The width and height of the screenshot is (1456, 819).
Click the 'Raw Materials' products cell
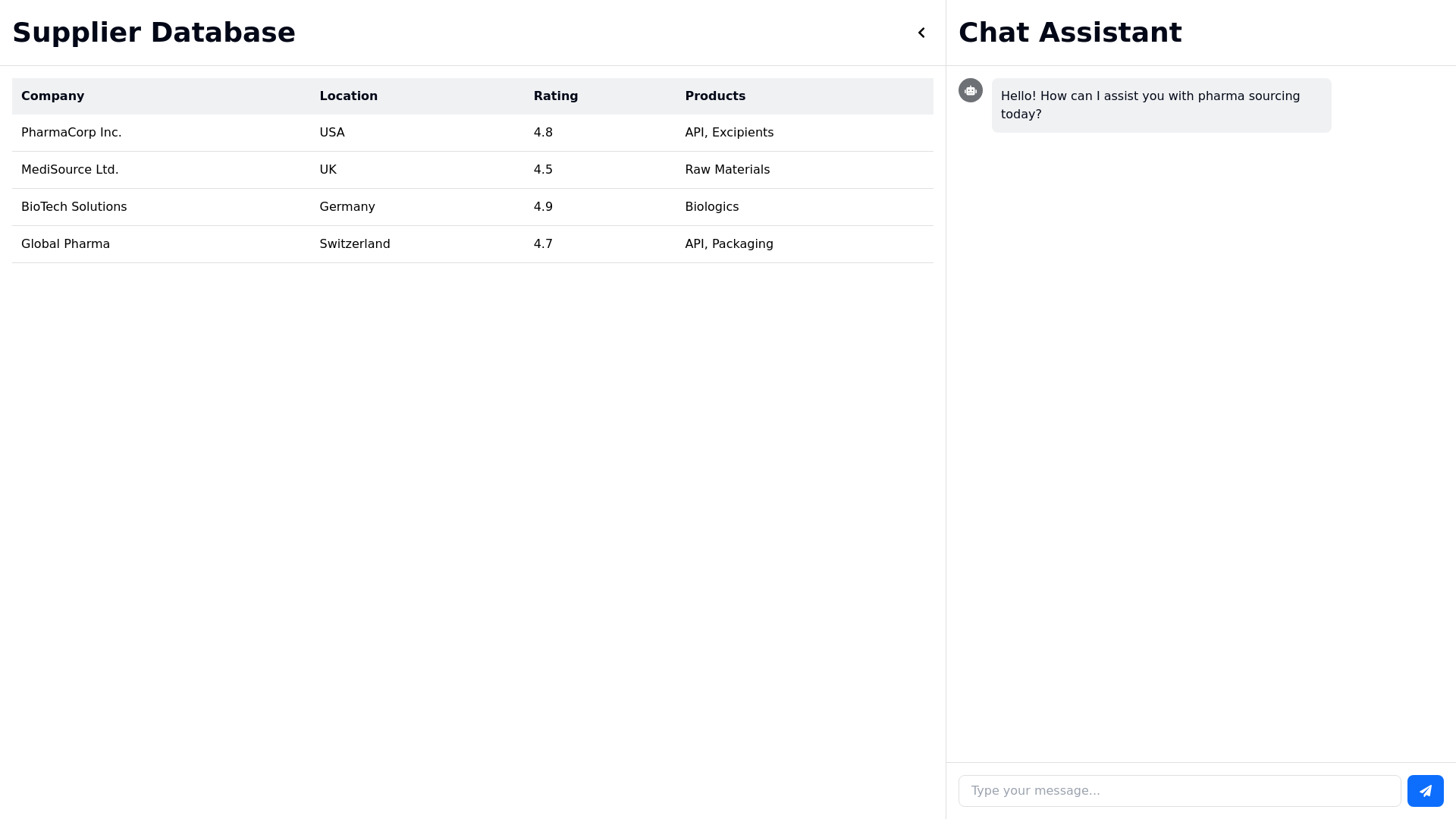point(726,170)
